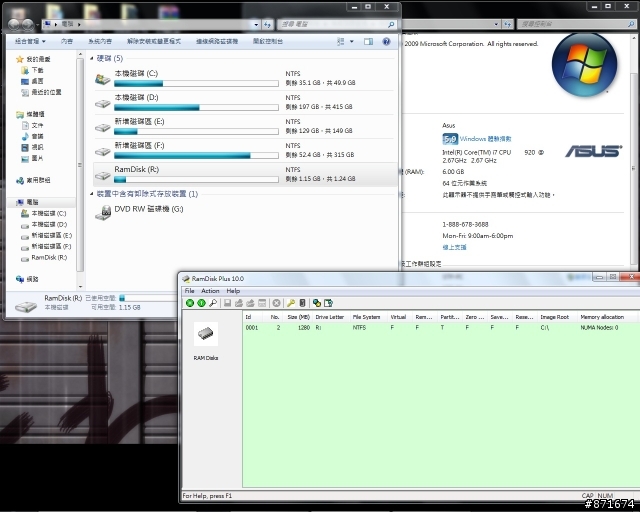This screenshot has height=512, width=640.
Task: Click the help context icon in RamDisk toolbar
Action: [329, 303]
